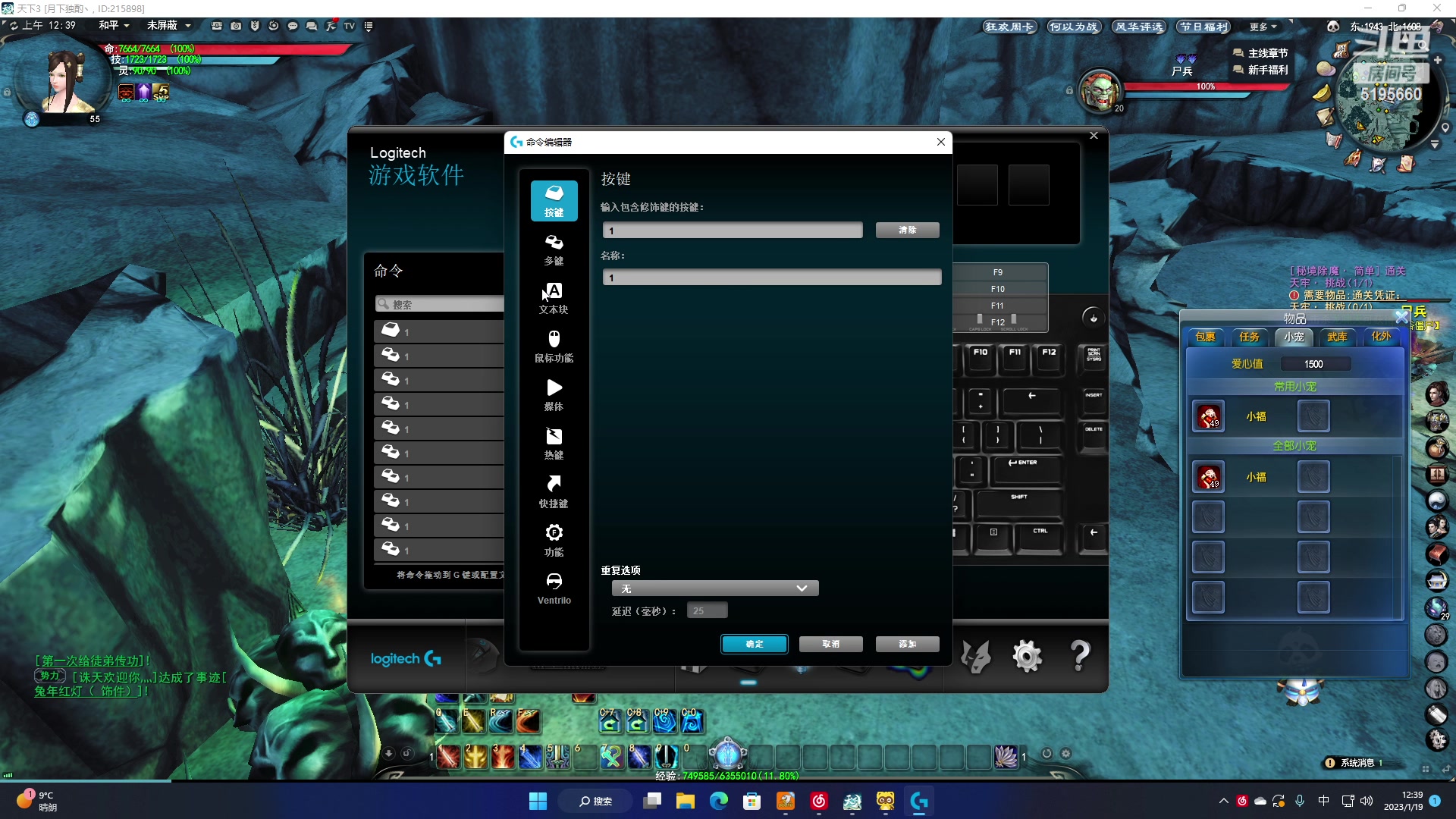This screenshot has height=819, width=1456.
Task: Click the 节日福利 top button
Action: [1203, 27]
